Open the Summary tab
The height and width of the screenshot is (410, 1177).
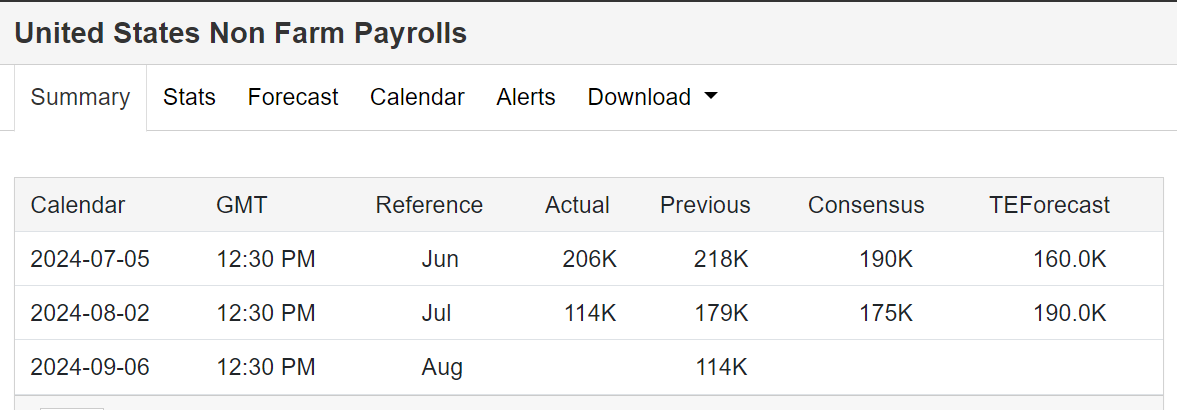coord(80,98)
